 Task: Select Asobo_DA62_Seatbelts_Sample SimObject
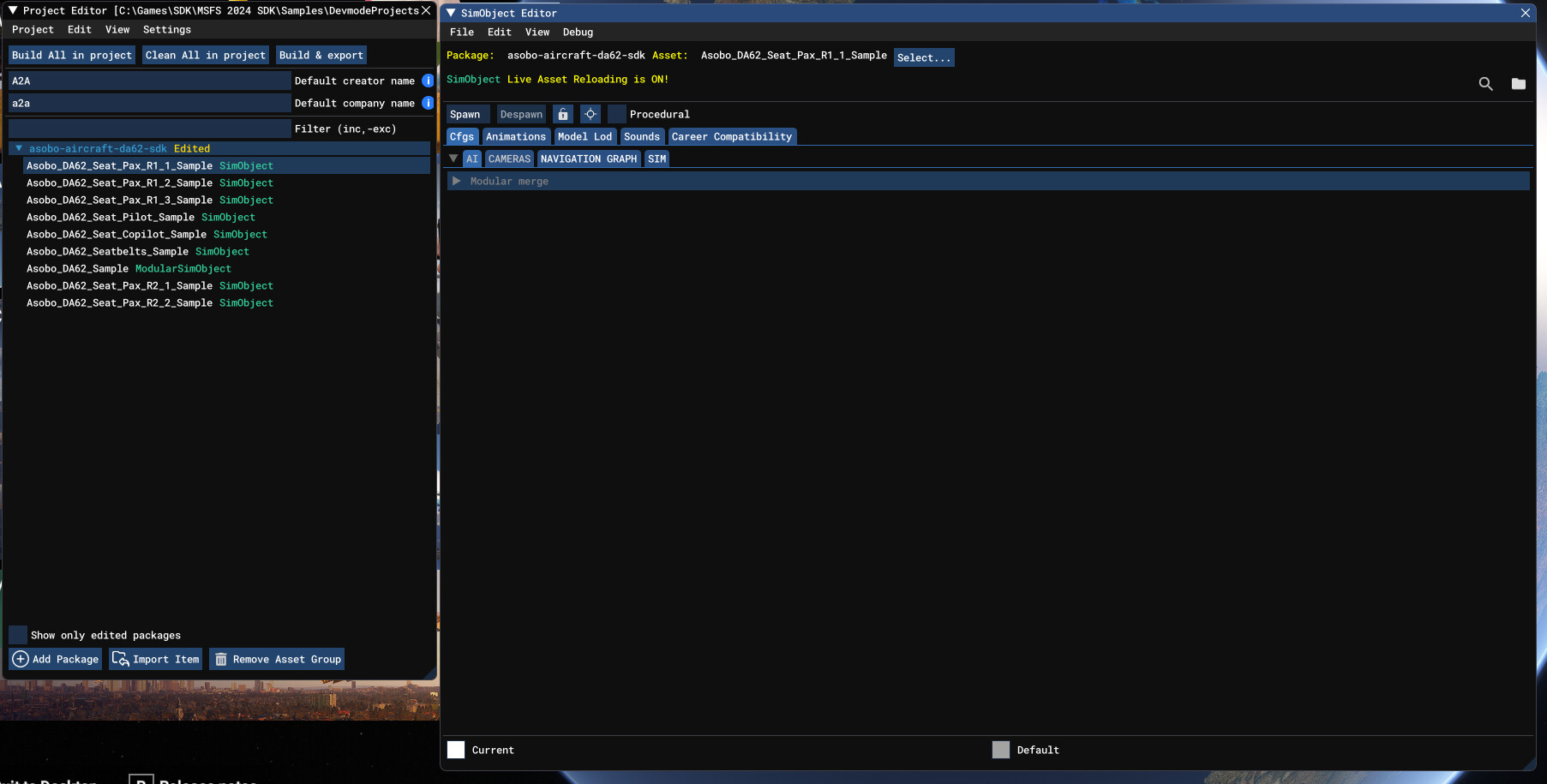(227, 251)
